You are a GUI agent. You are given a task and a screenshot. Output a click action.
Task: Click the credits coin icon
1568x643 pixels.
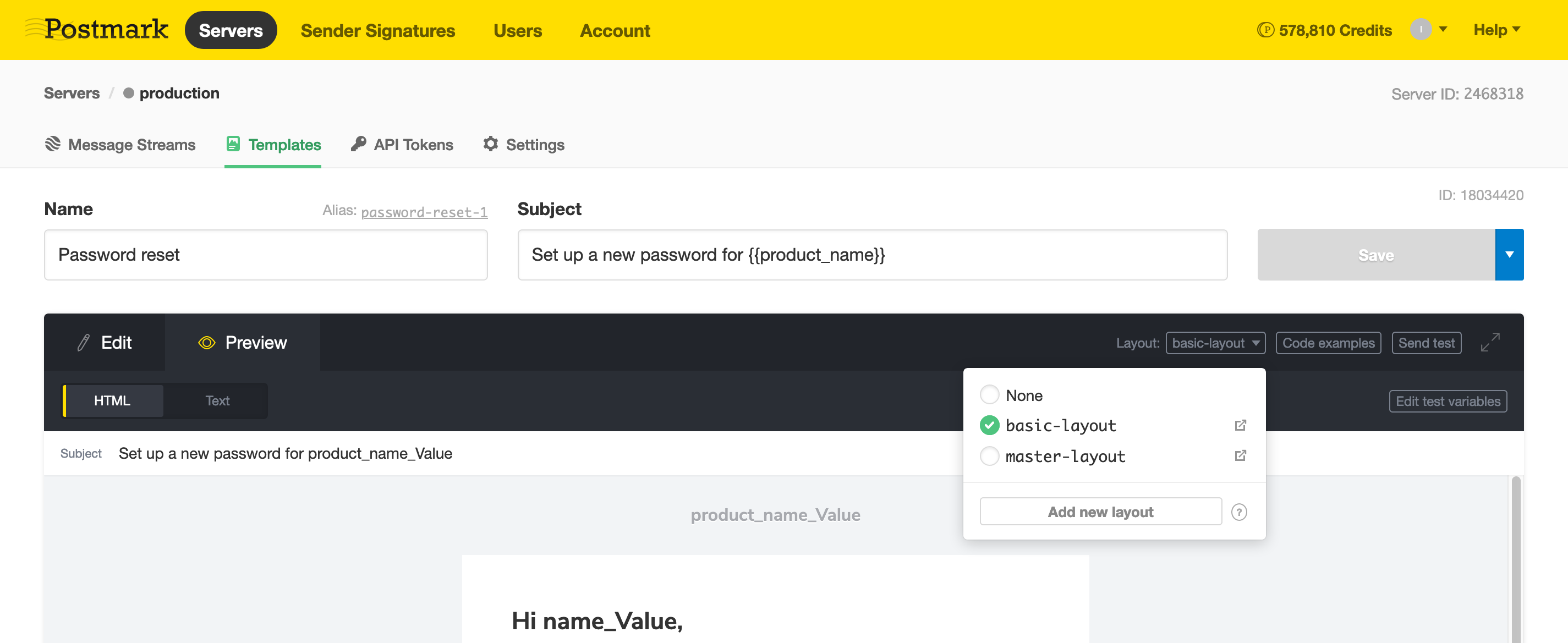tap(1265, 30)
